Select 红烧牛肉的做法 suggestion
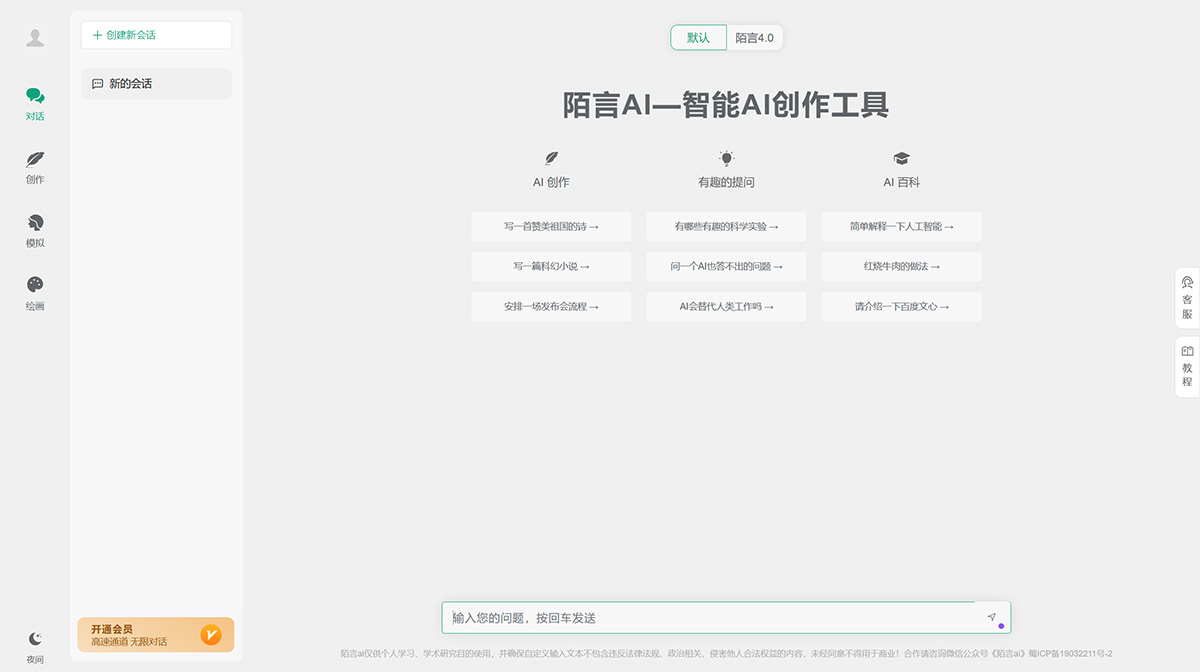This screenshot has width=1200, height=672. point(901,267)
